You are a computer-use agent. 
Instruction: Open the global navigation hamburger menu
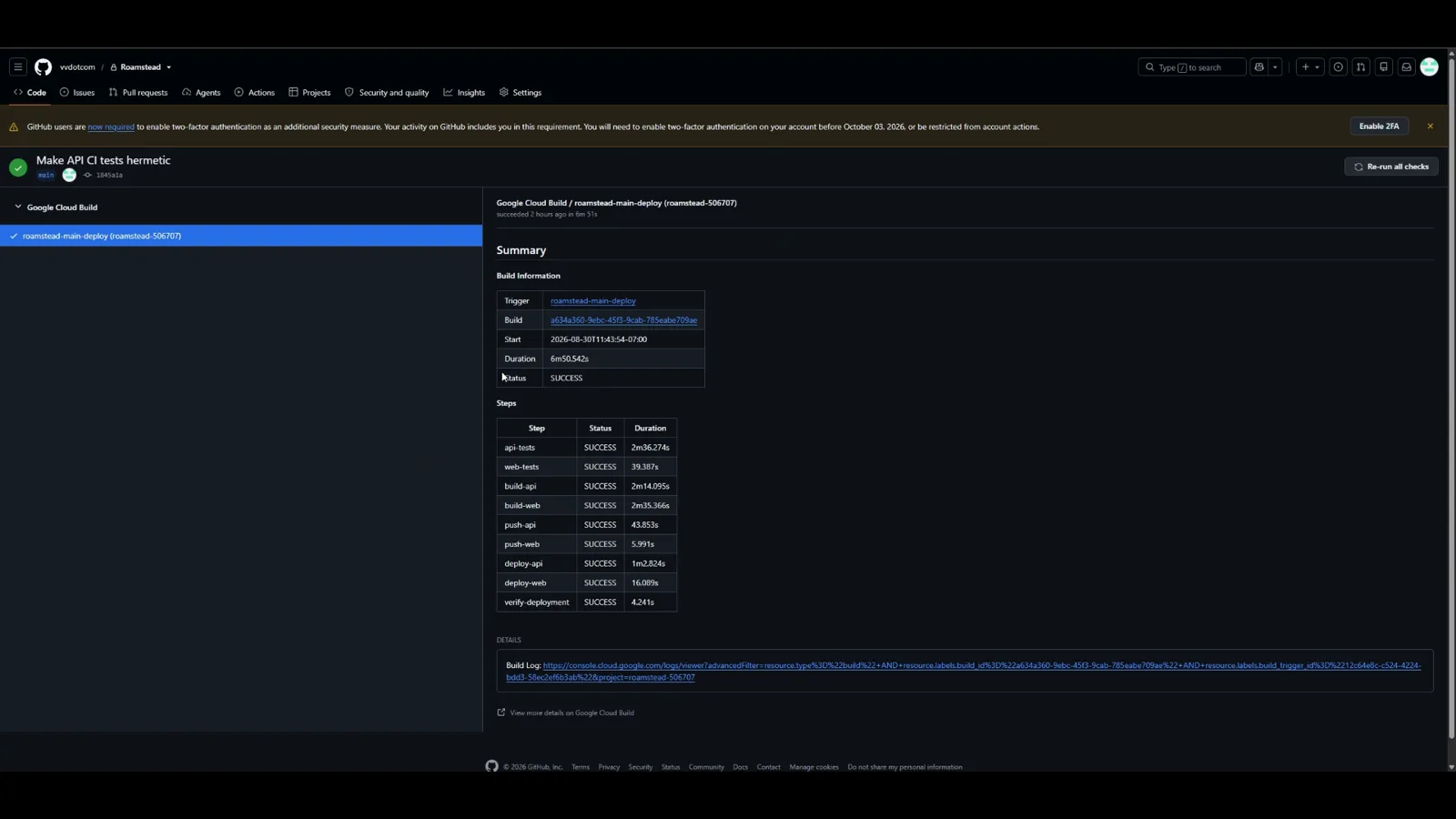tap(17, 67)
